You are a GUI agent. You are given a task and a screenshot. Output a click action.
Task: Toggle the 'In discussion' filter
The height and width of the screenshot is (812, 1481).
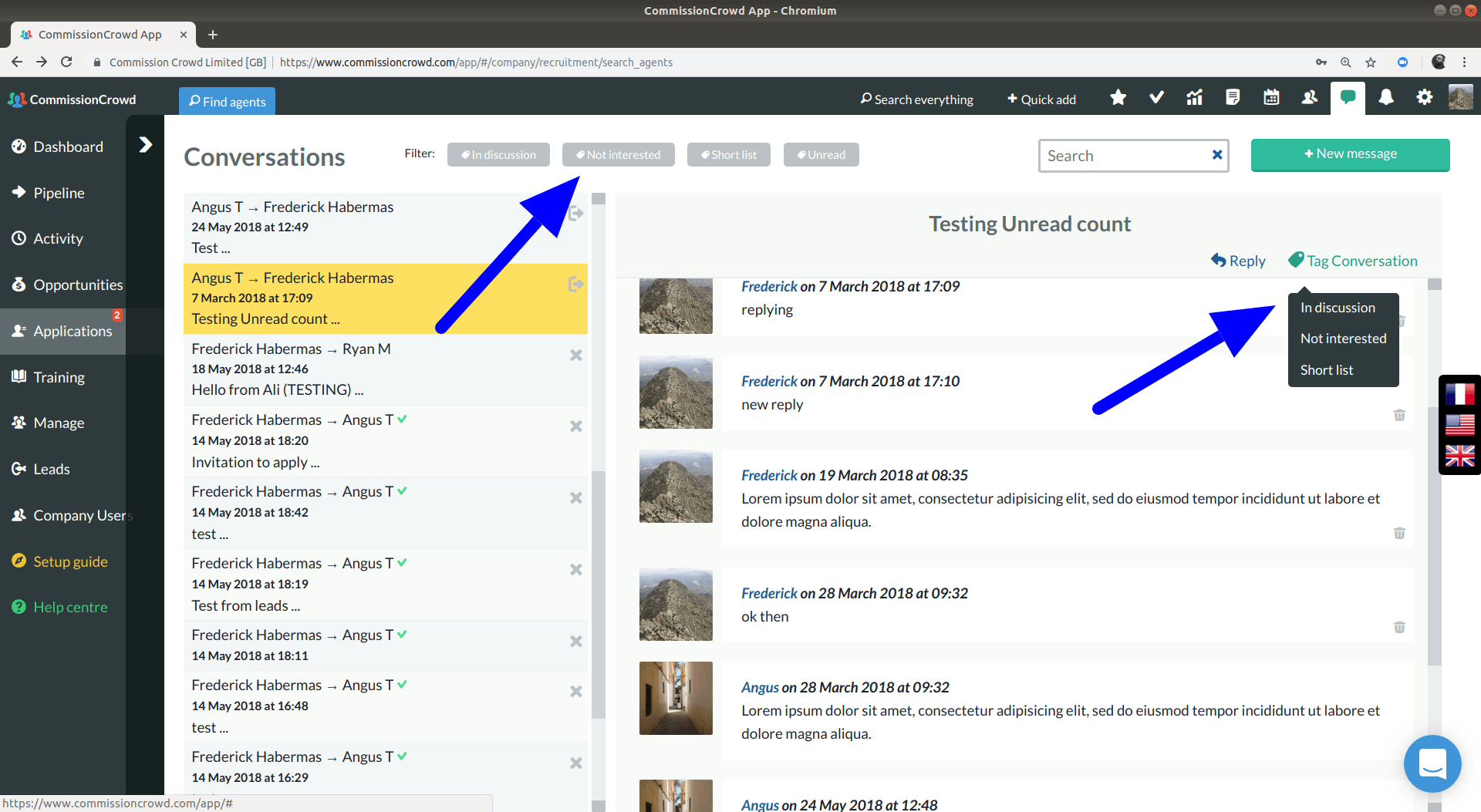pyautogui.click(x=498, y=155)
